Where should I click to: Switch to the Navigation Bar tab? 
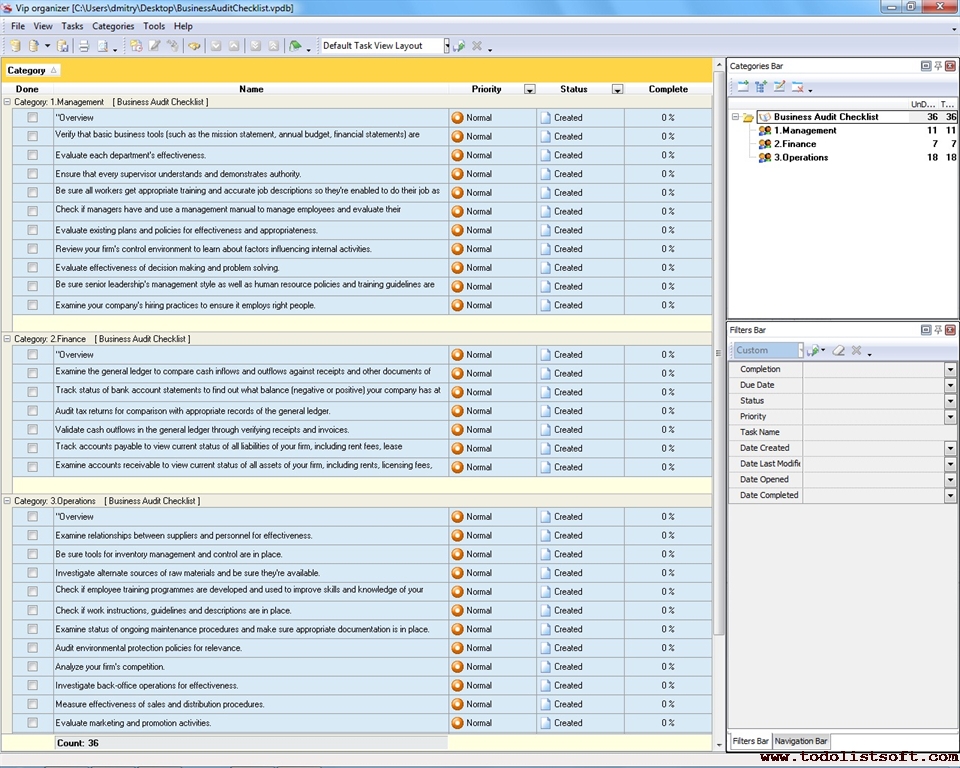point(801,741)
